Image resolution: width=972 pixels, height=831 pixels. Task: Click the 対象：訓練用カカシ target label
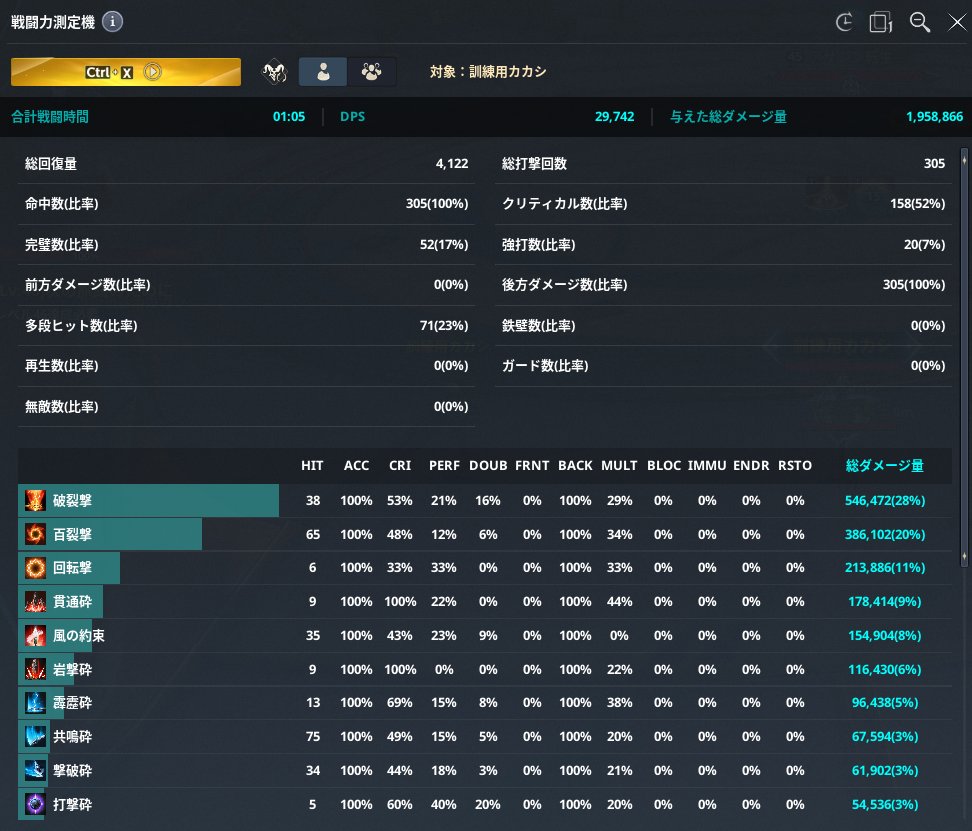(x=488, y=72)
